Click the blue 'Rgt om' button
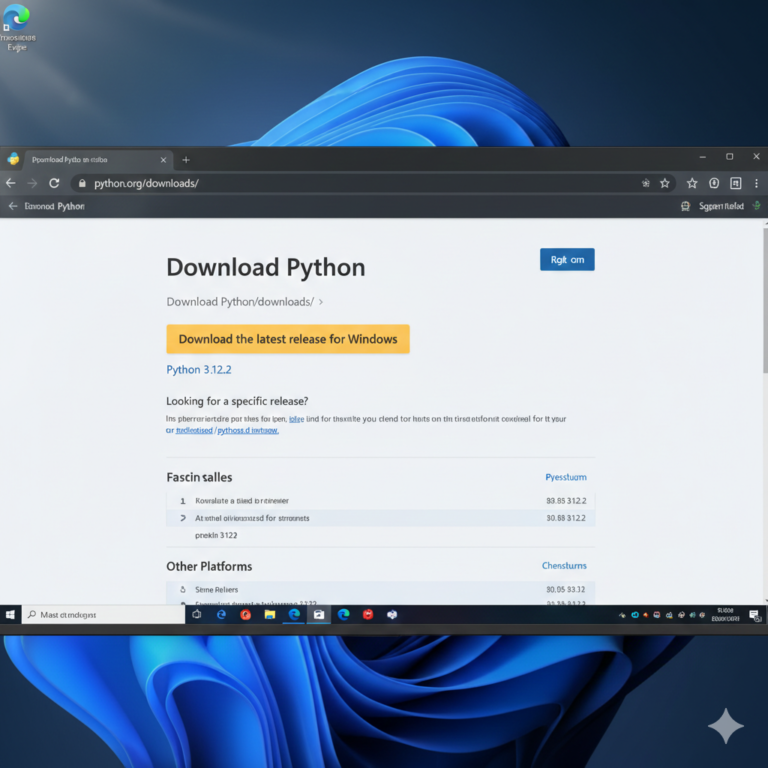 [567, 260]
